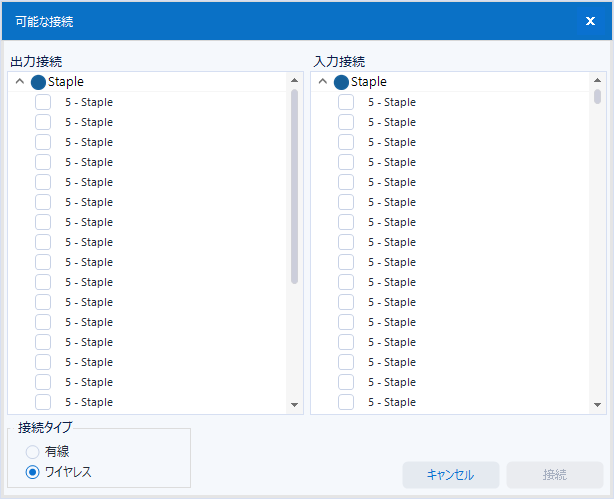Viewport: 614px width, 499px height.
Task: Check the last visible 5 - Staple box in 出力接続
Action: (43, 402)
